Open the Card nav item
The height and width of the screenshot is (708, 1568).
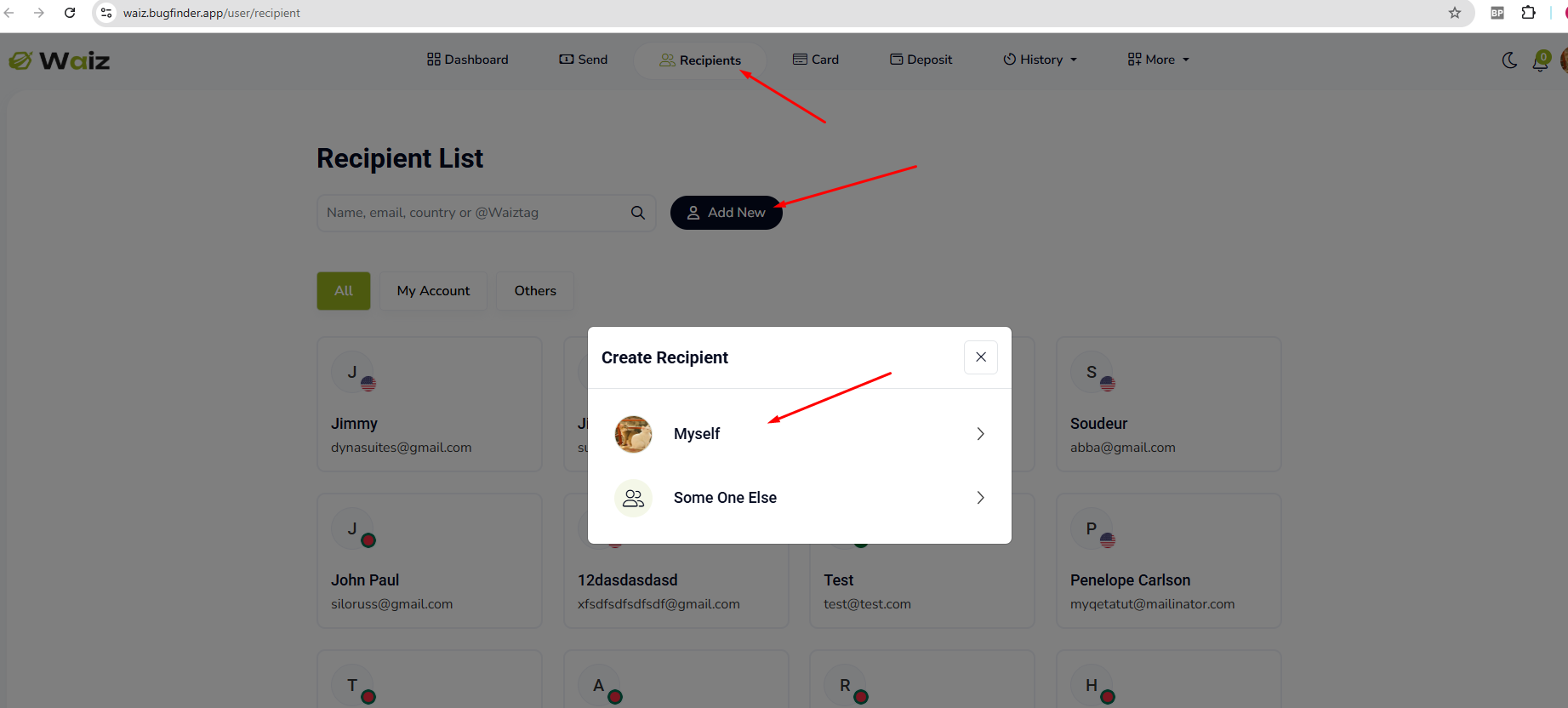point(816,60)
